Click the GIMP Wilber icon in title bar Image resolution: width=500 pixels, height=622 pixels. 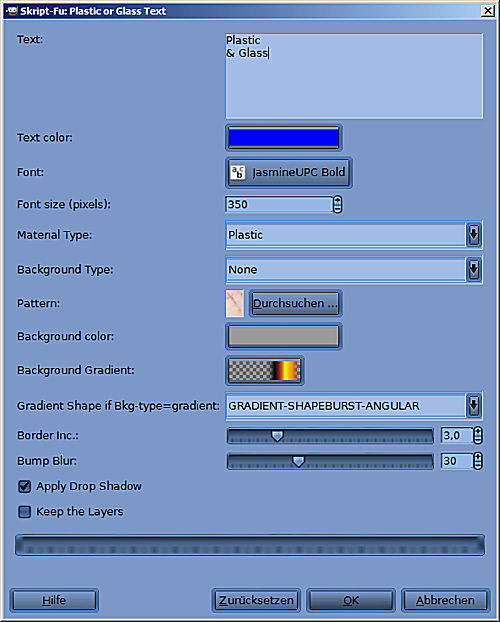12,11
